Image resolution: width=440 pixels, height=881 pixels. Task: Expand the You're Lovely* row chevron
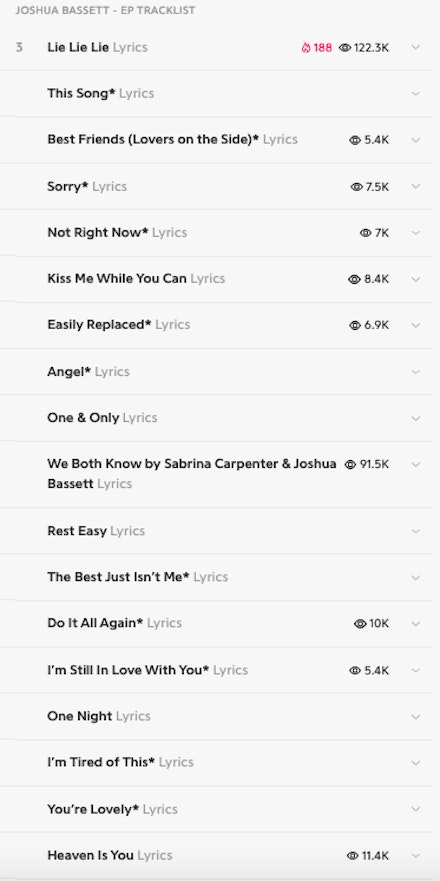click(416, 809)
